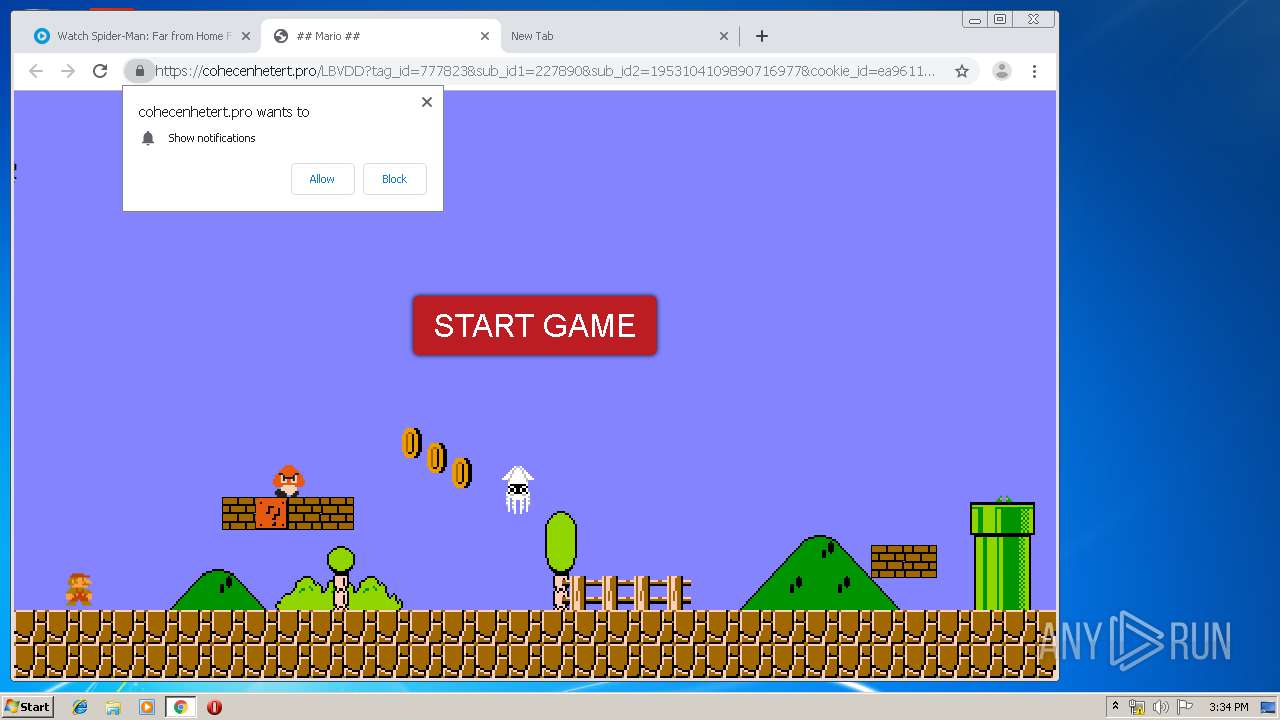Minimize the Chrome window
Screen dimensions: 1280x720
coord(975,20)
